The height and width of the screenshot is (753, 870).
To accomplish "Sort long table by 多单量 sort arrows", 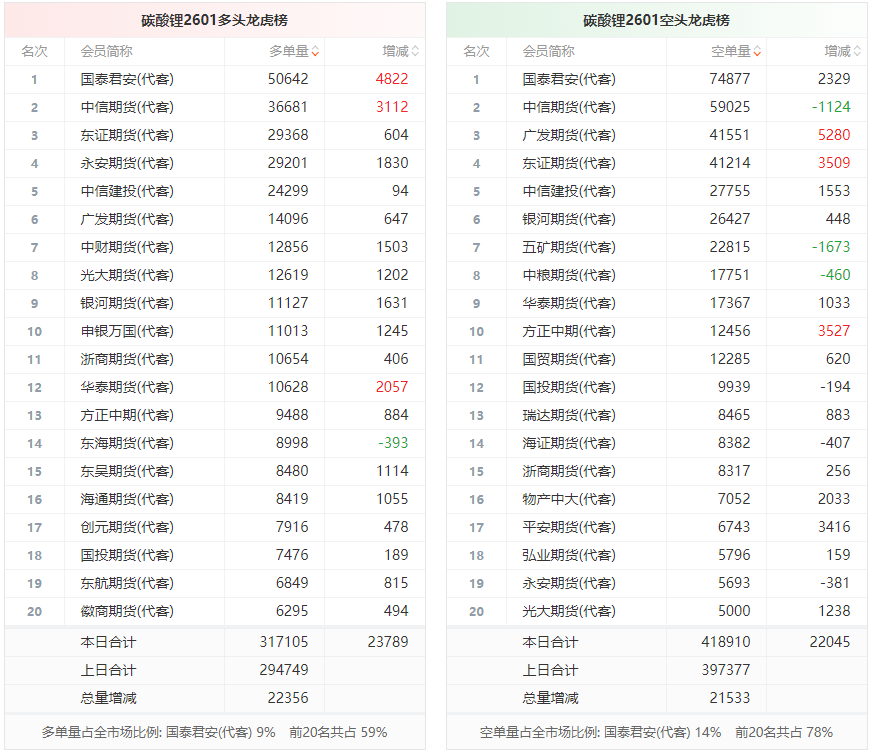I will (x=315, y=52).
